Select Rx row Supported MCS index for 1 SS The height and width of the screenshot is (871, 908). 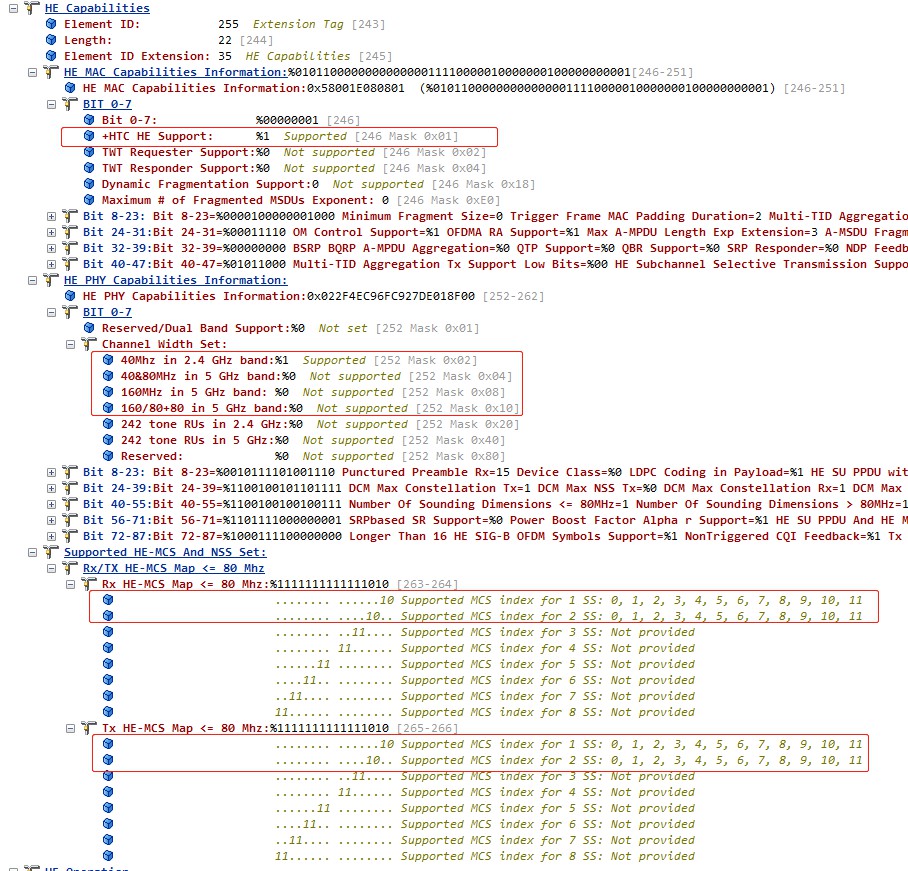pyautogui.click(x=569, y=600)
